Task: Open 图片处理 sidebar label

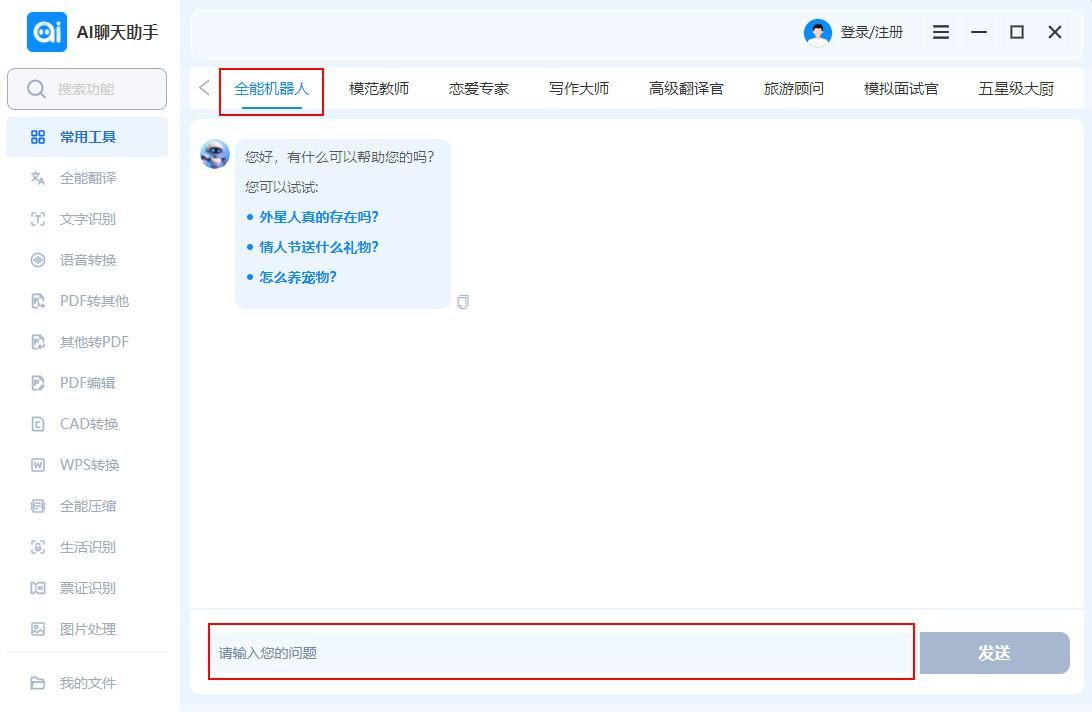Action: pos(88,630)
